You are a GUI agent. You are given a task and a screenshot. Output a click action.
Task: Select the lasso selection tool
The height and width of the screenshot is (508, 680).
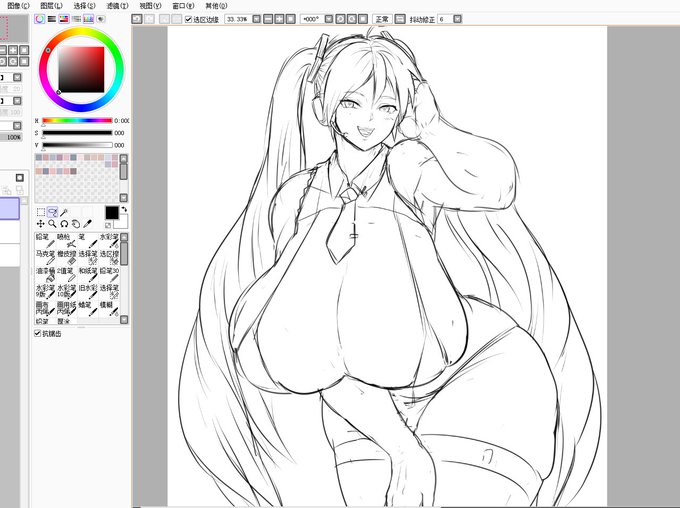[52, 212]
